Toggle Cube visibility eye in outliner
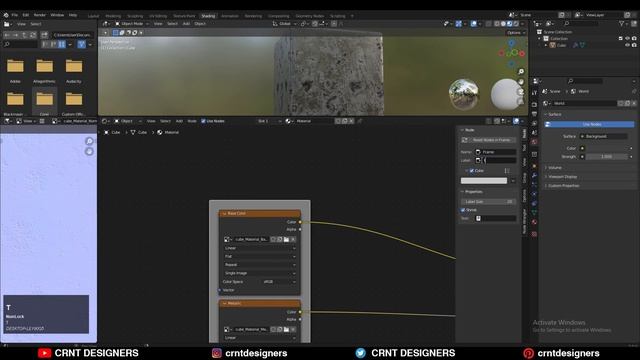640x360 pixels. [x=627, y=45]
